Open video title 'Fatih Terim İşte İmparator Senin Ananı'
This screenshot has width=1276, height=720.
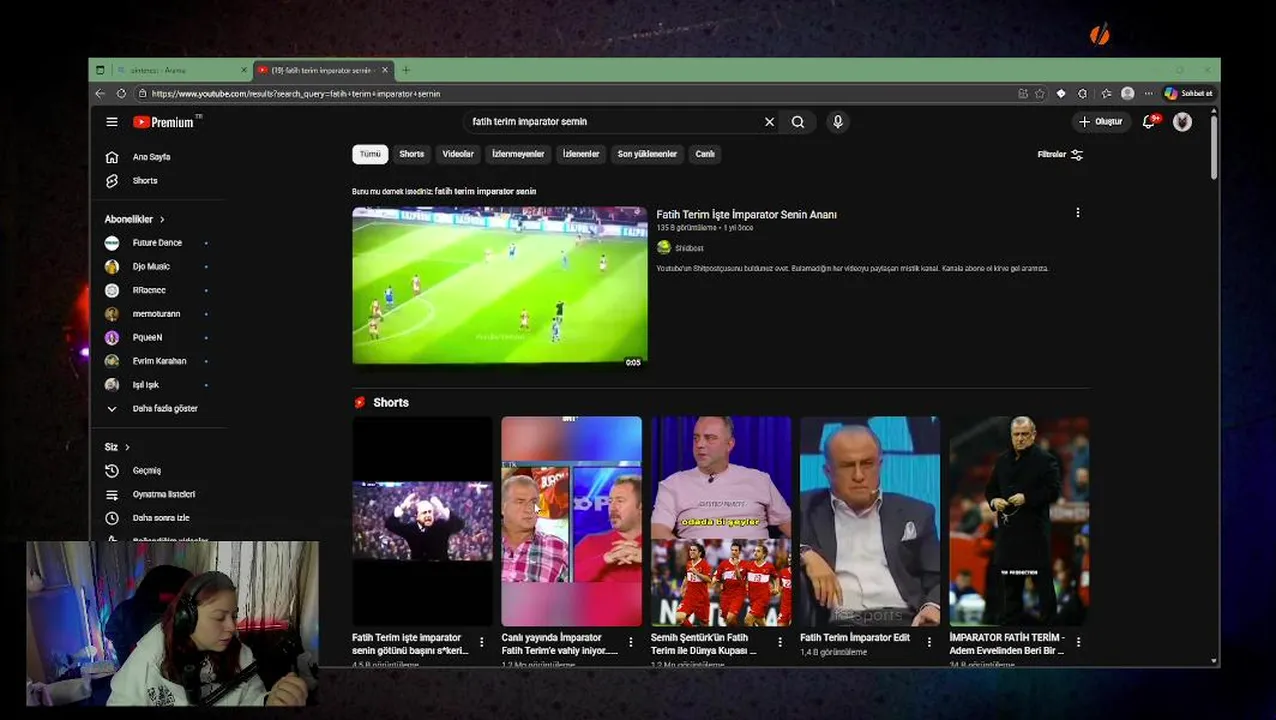point(746,214)
